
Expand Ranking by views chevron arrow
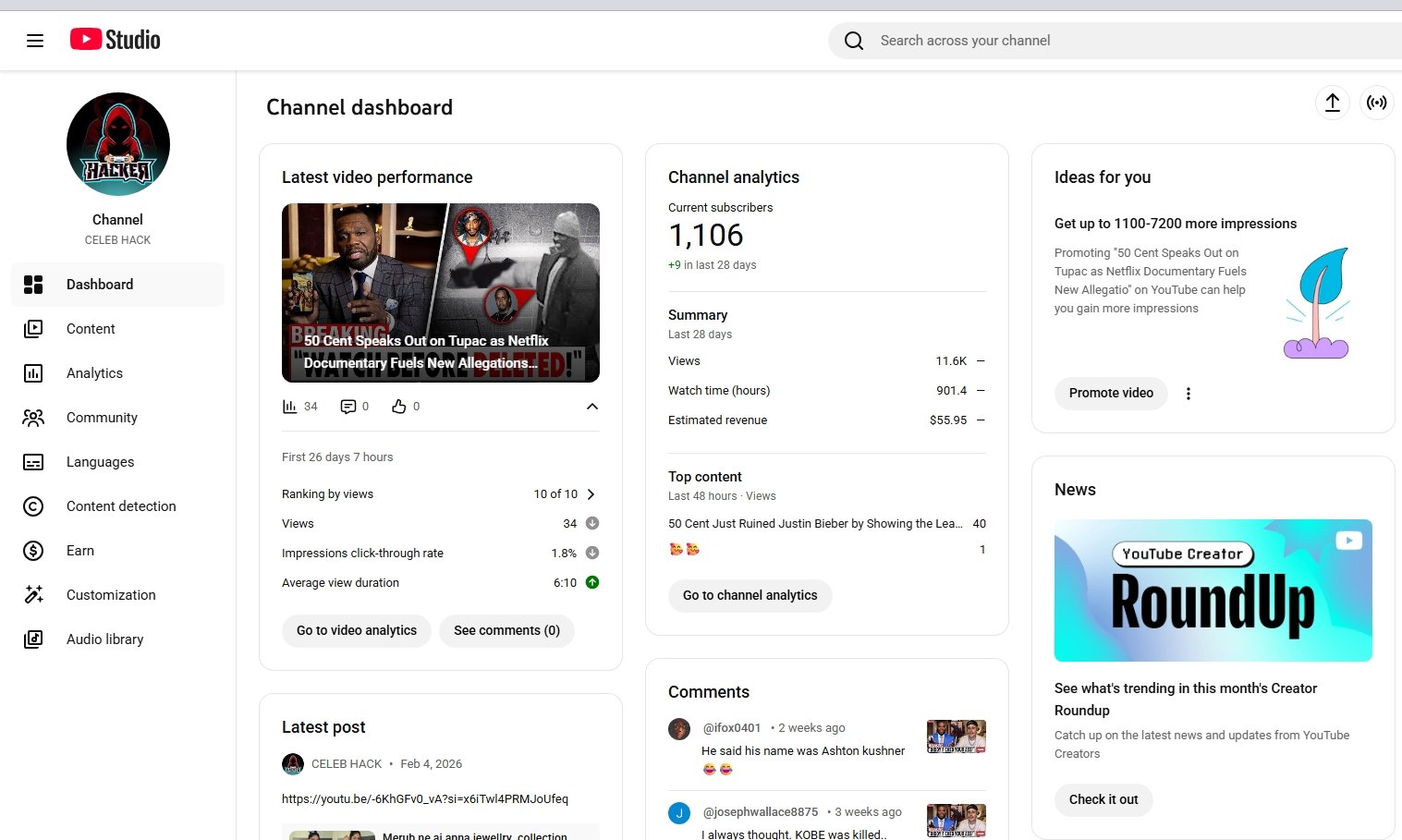(x=591, y=494)
